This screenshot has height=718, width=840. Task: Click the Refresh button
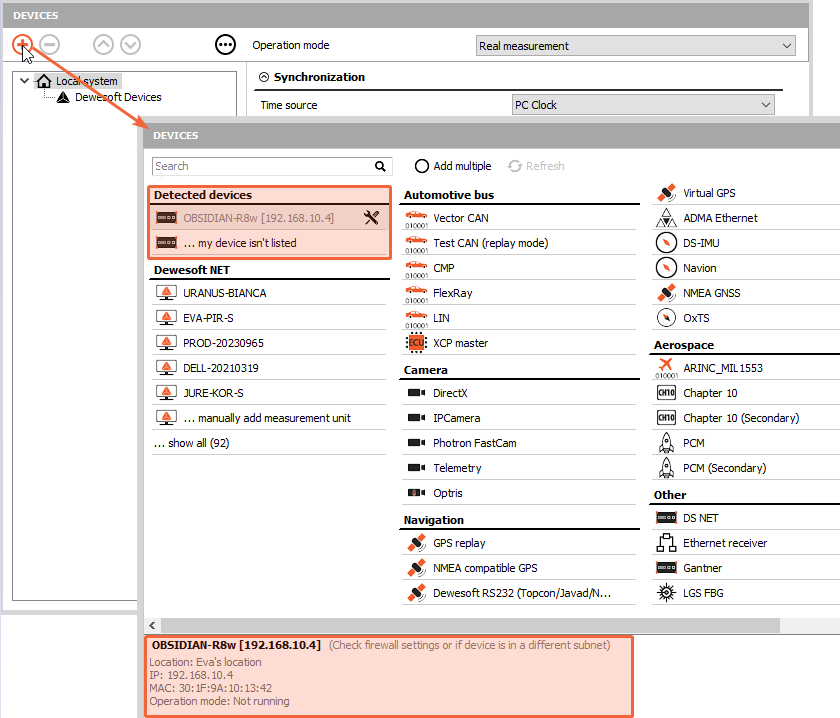[x=536, y=166]
